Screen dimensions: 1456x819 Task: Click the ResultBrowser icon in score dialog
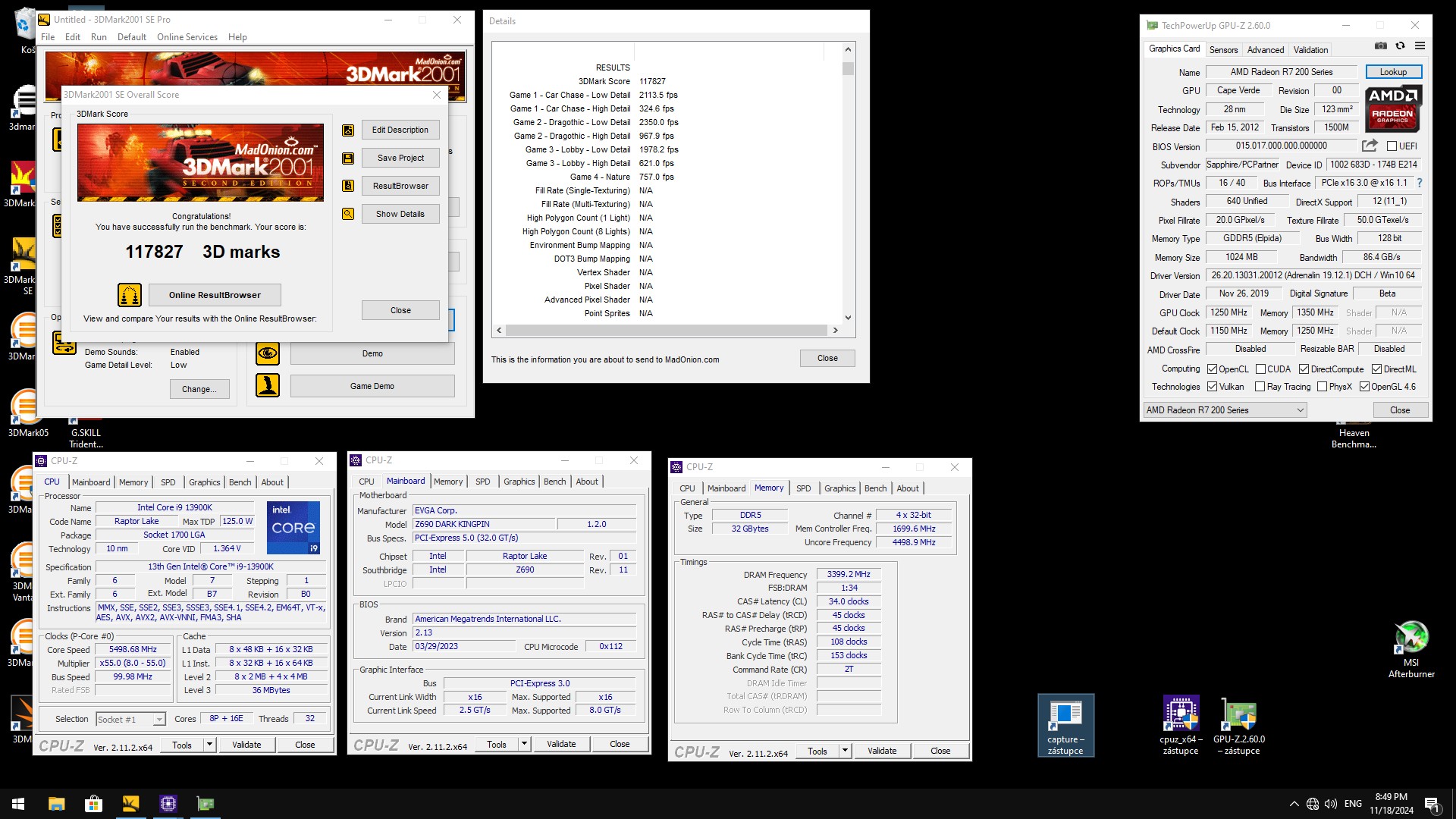coord(348,186)
